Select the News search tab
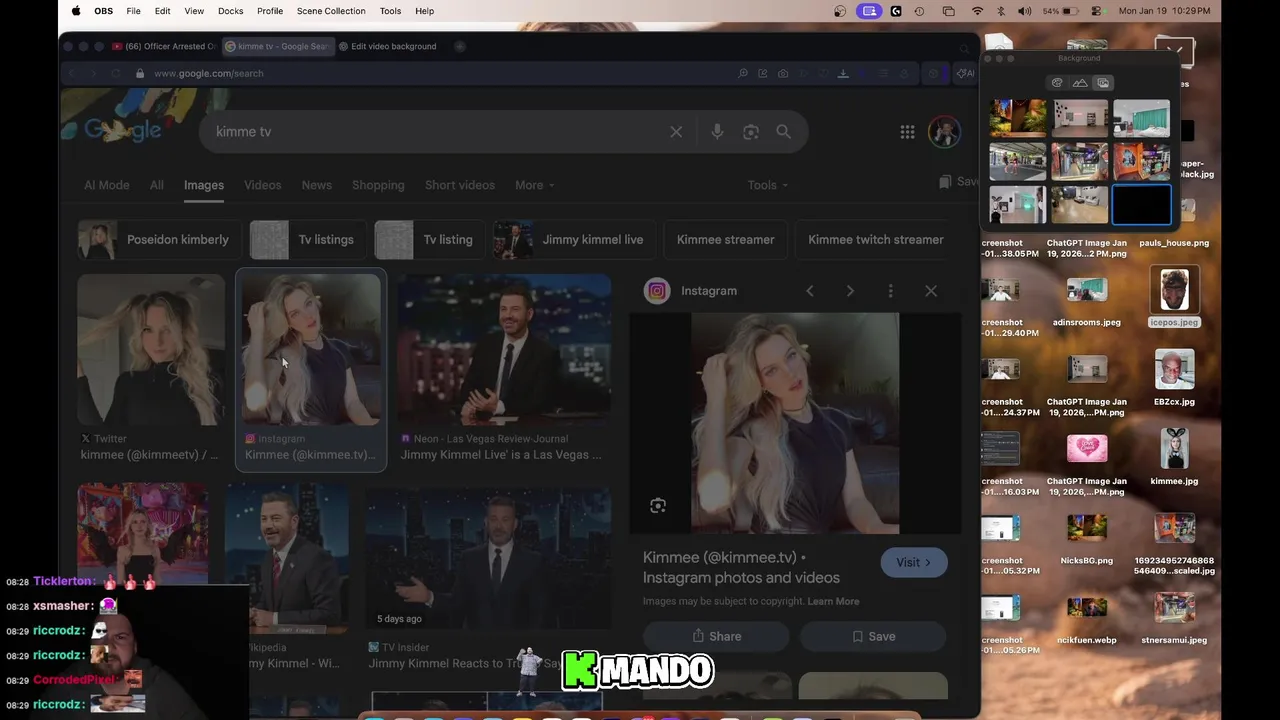The height and width of the screenshot is (720, 1280). point(317,185)
